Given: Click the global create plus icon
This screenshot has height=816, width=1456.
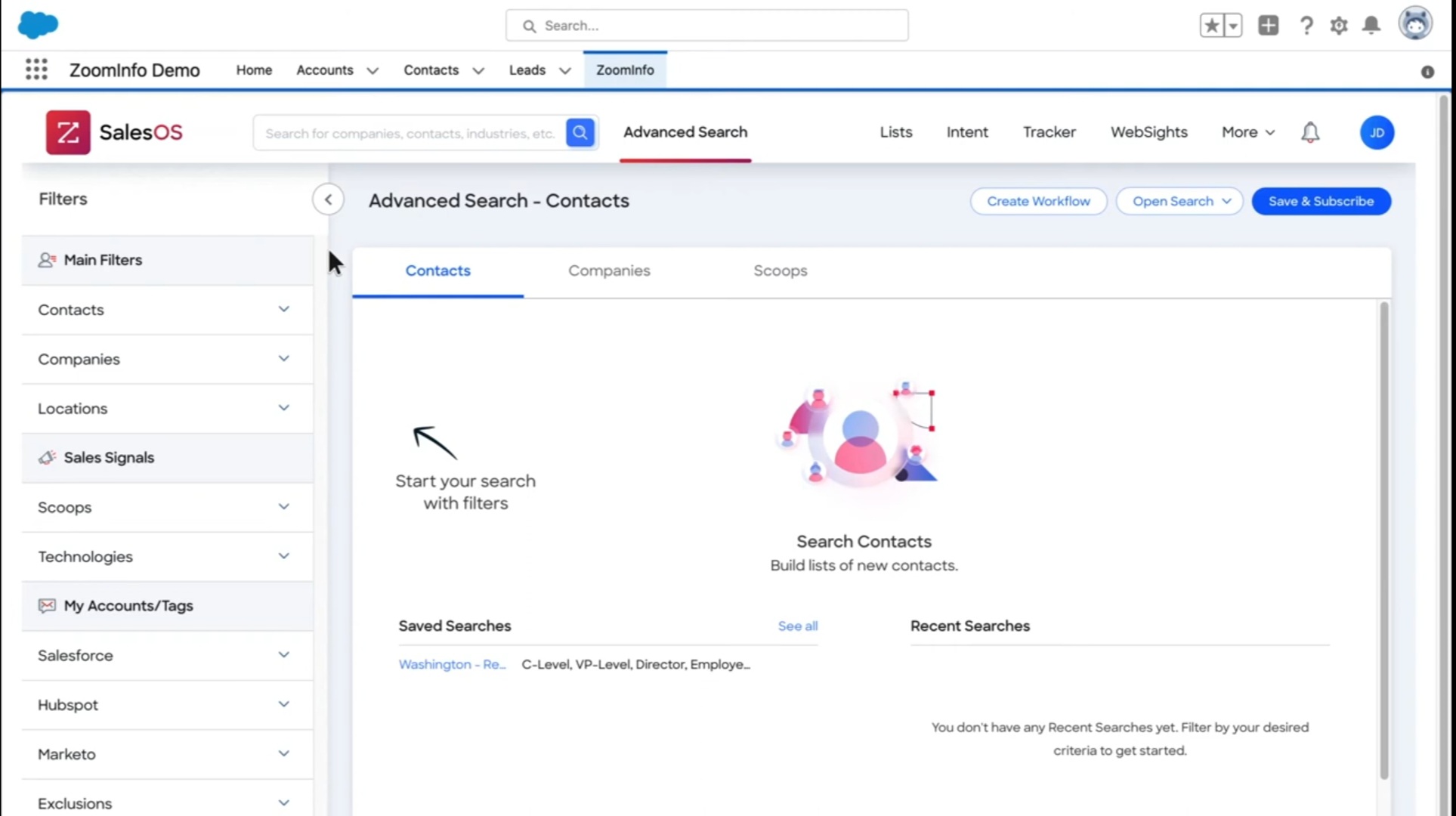Looking at the screenshot, I should 1269,26.
